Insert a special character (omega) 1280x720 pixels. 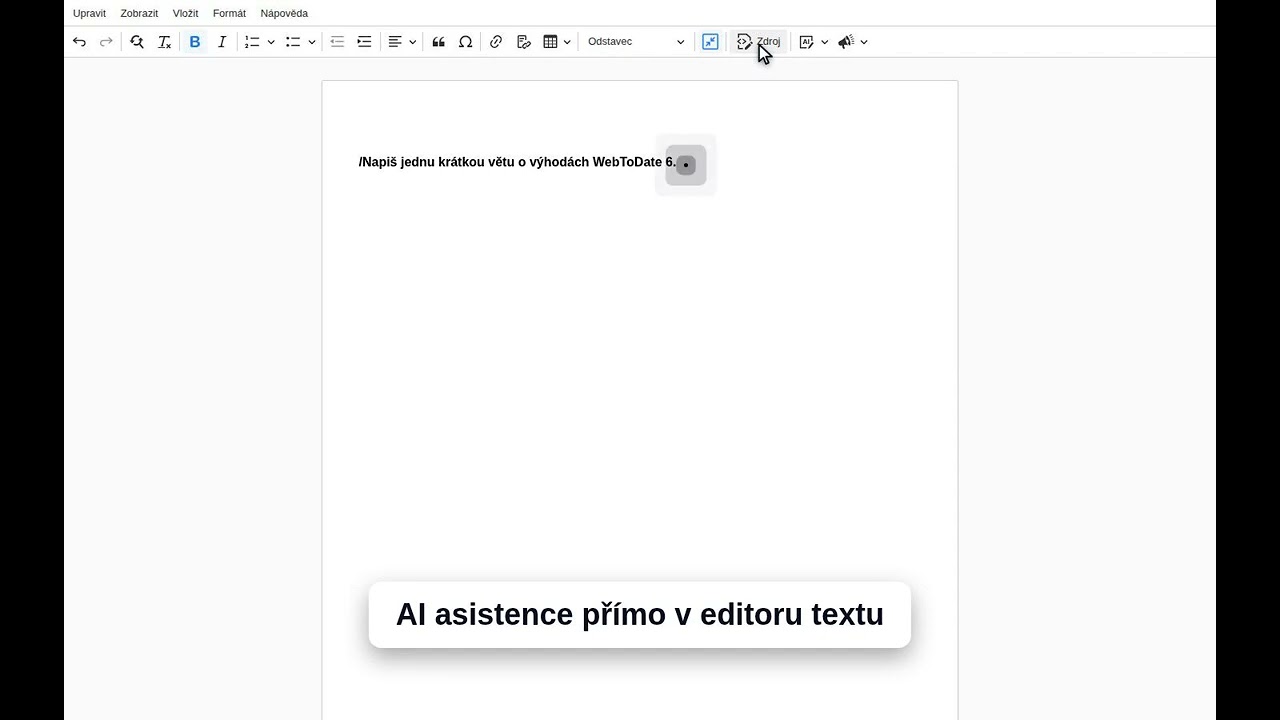point(465,42)
